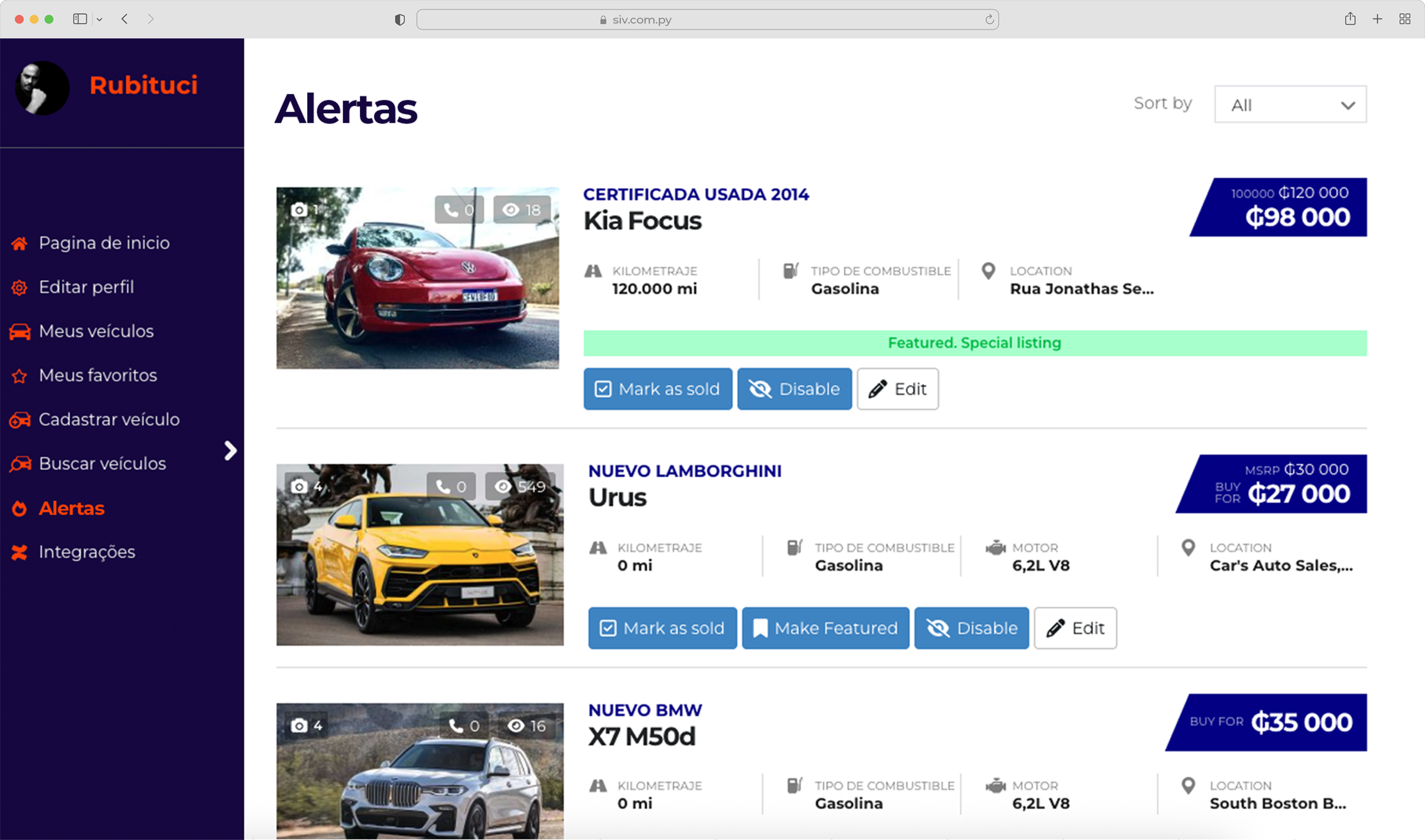Edit the Lamborghini Urus listing
Screen dimensions: 1425x840
click(1075, 628)
